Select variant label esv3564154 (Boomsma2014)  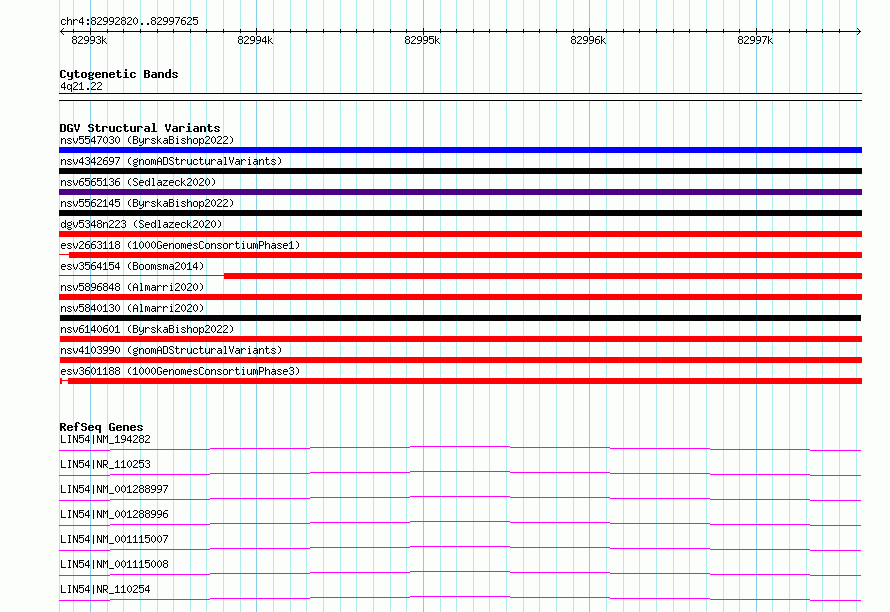pos(132,266)
